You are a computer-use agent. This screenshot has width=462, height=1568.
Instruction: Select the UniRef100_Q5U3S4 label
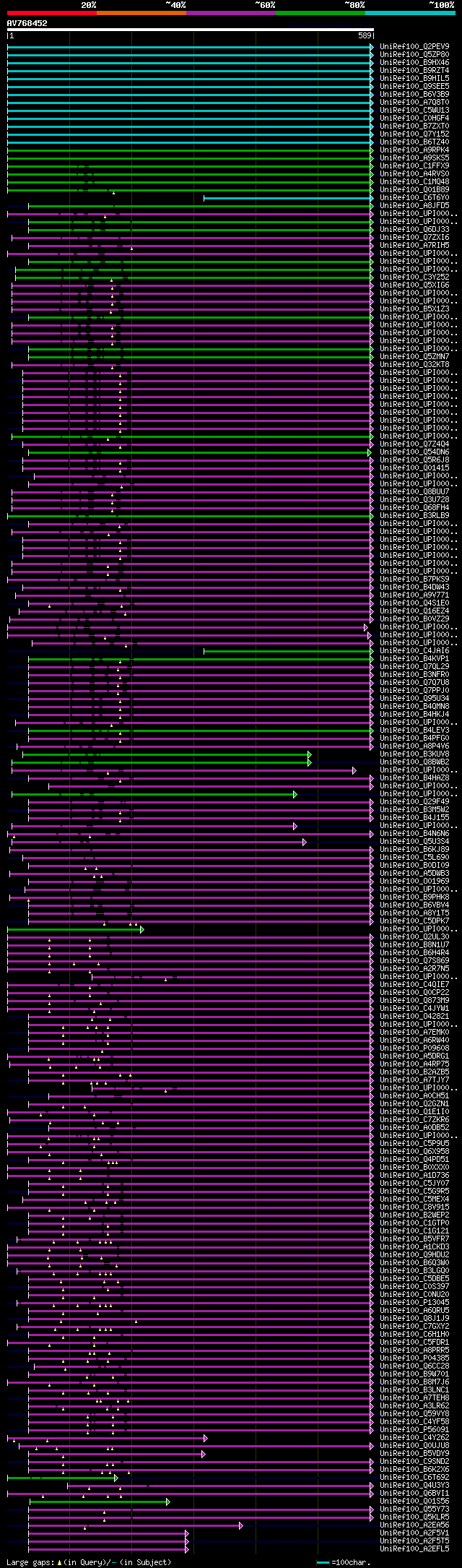(x=414, y=841)
